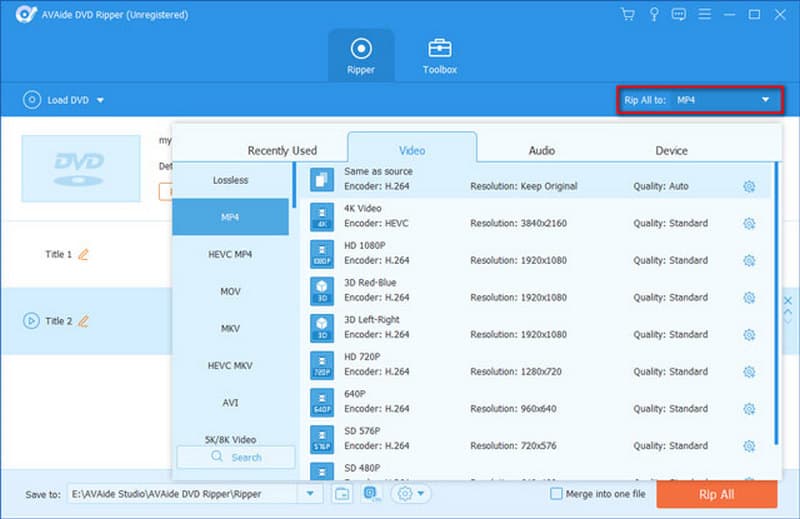Switch to the Device tab
The image size is (800, 519).
[x=671, y=150]
